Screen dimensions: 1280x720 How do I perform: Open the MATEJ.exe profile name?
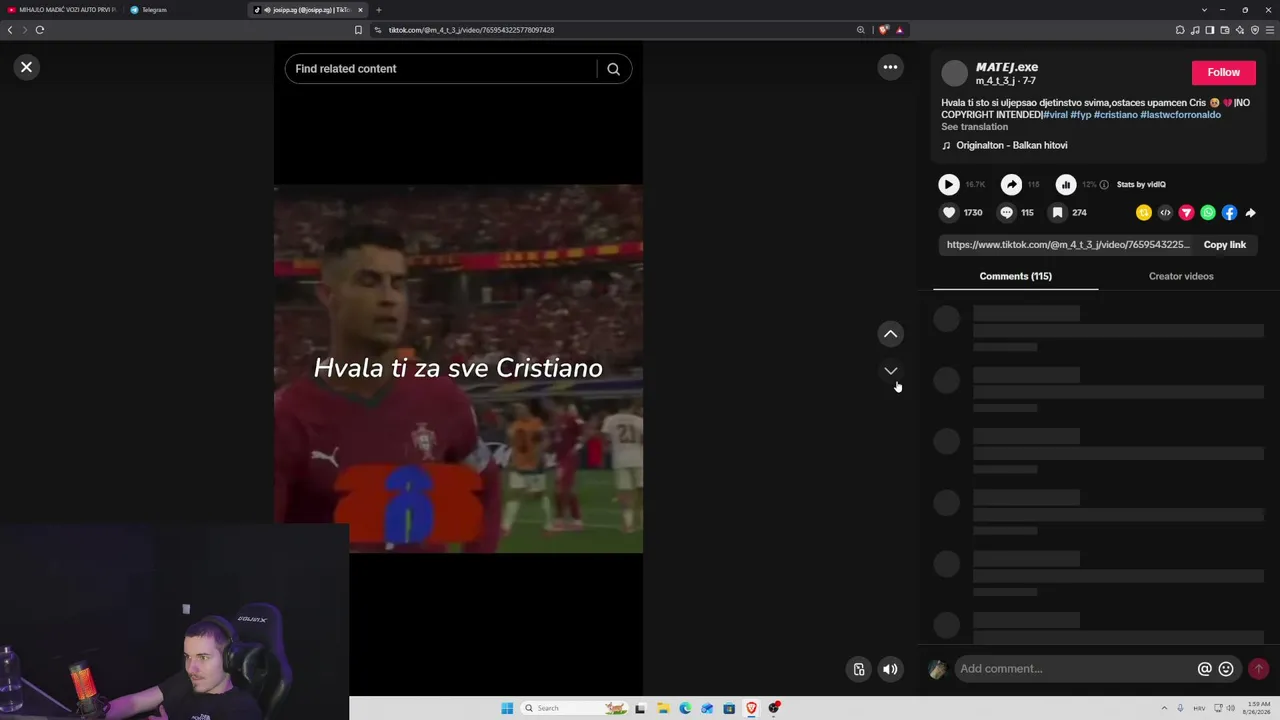tap(1007, 67)
